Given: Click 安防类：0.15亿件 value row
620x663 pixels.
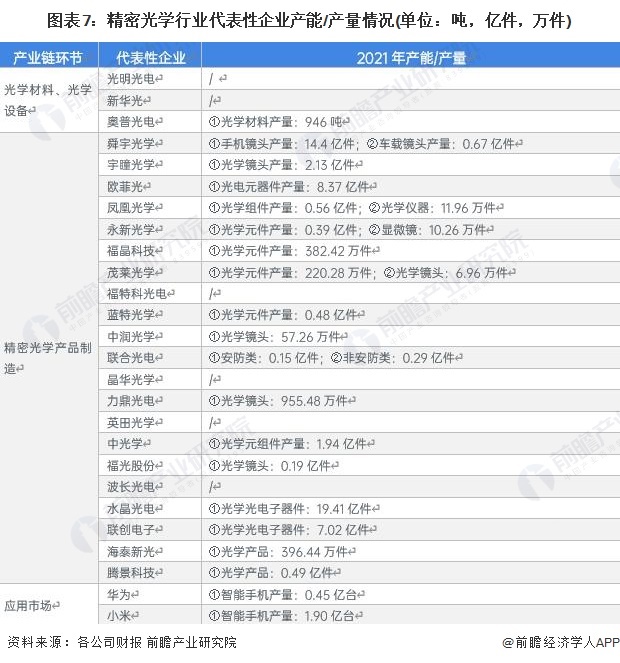Looking at the screenshot, I should coord(335,358).
